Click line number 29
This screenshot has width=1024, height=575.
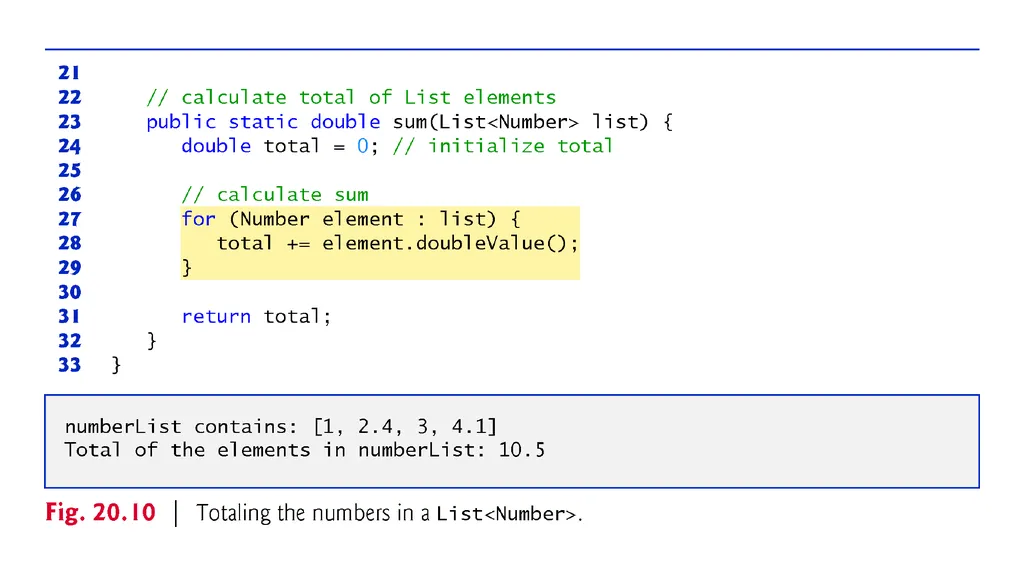coord(69,268)
